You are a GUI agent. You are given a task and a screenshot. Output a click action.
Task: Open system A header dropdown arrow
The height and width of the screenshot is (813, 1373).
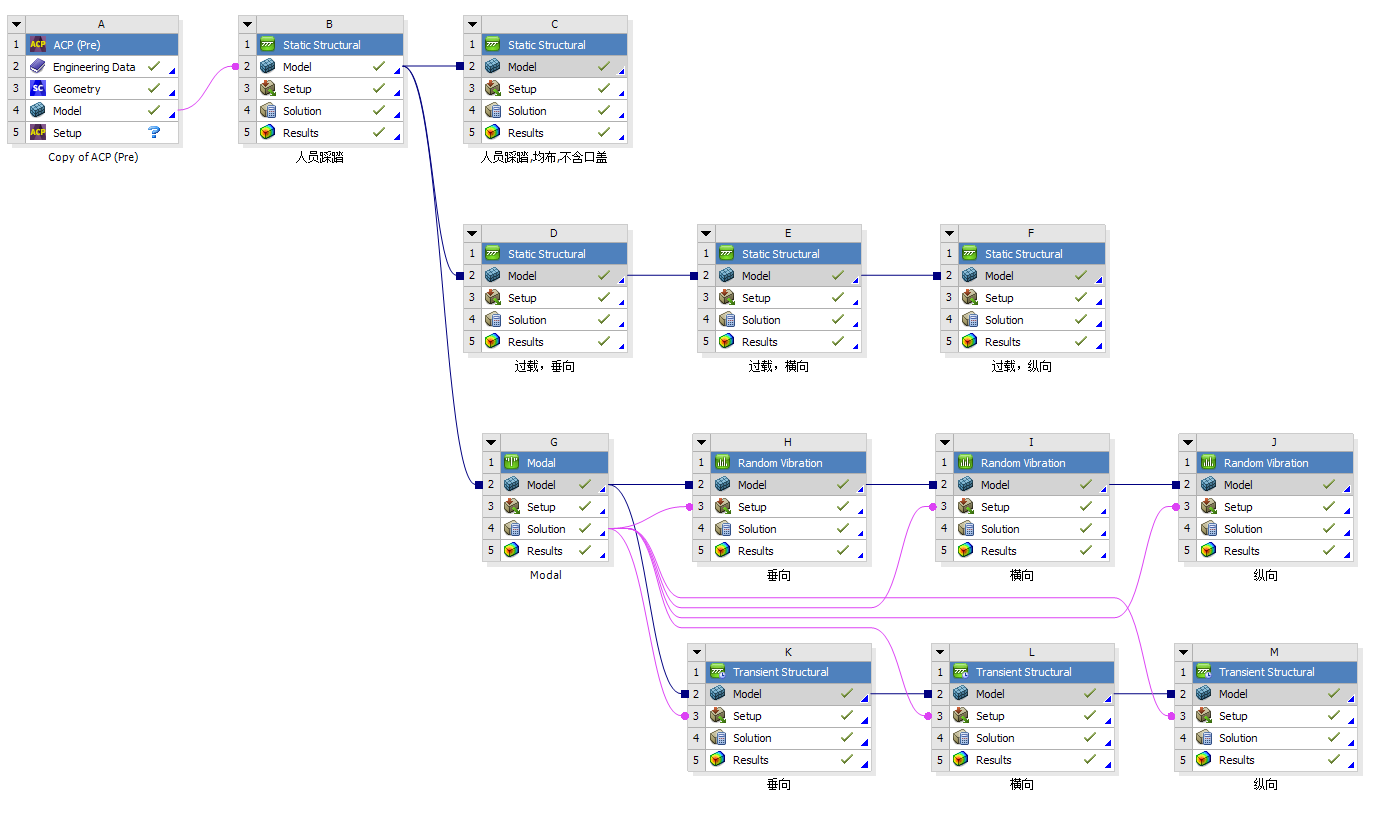(x=16, y=22)
